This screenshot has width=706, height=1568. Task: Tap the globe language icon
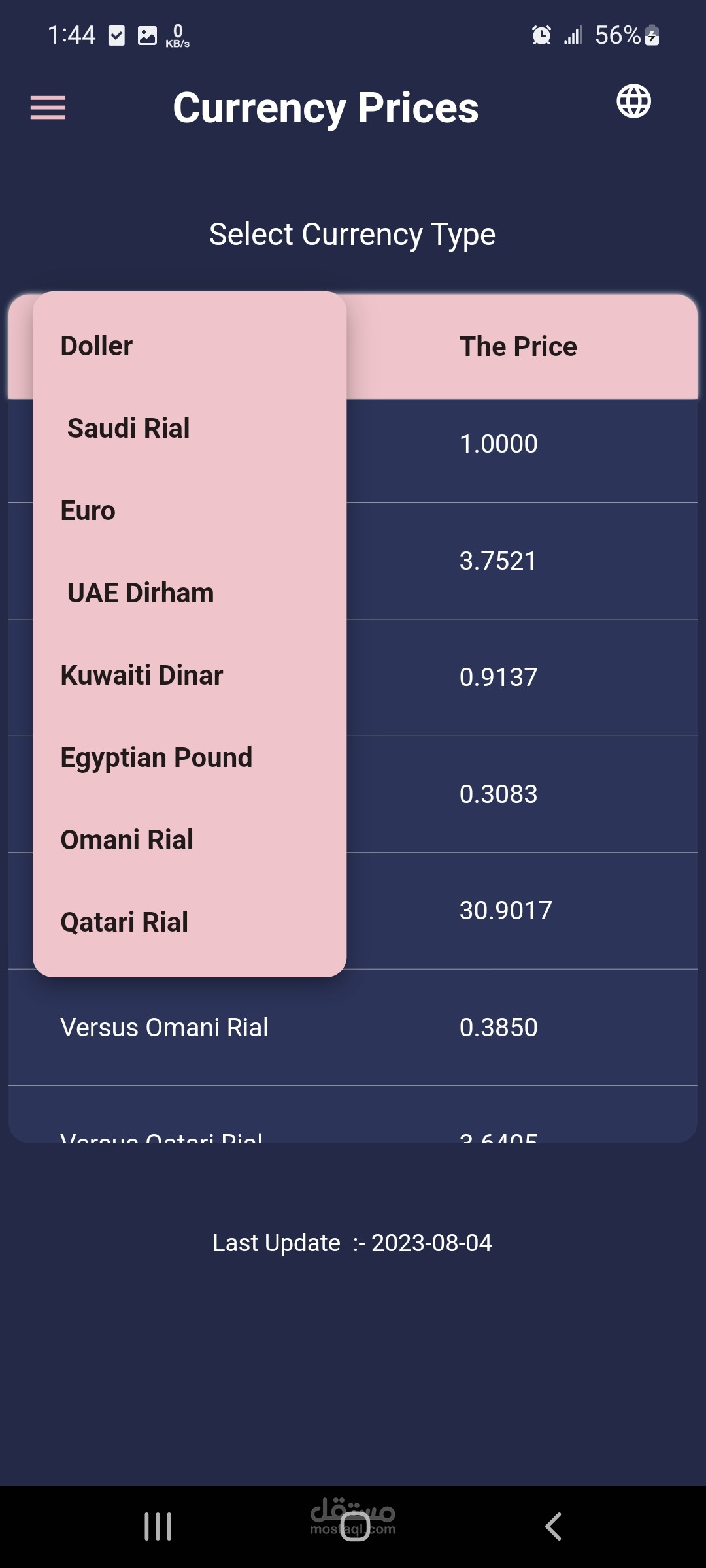[x=633, y=101]
